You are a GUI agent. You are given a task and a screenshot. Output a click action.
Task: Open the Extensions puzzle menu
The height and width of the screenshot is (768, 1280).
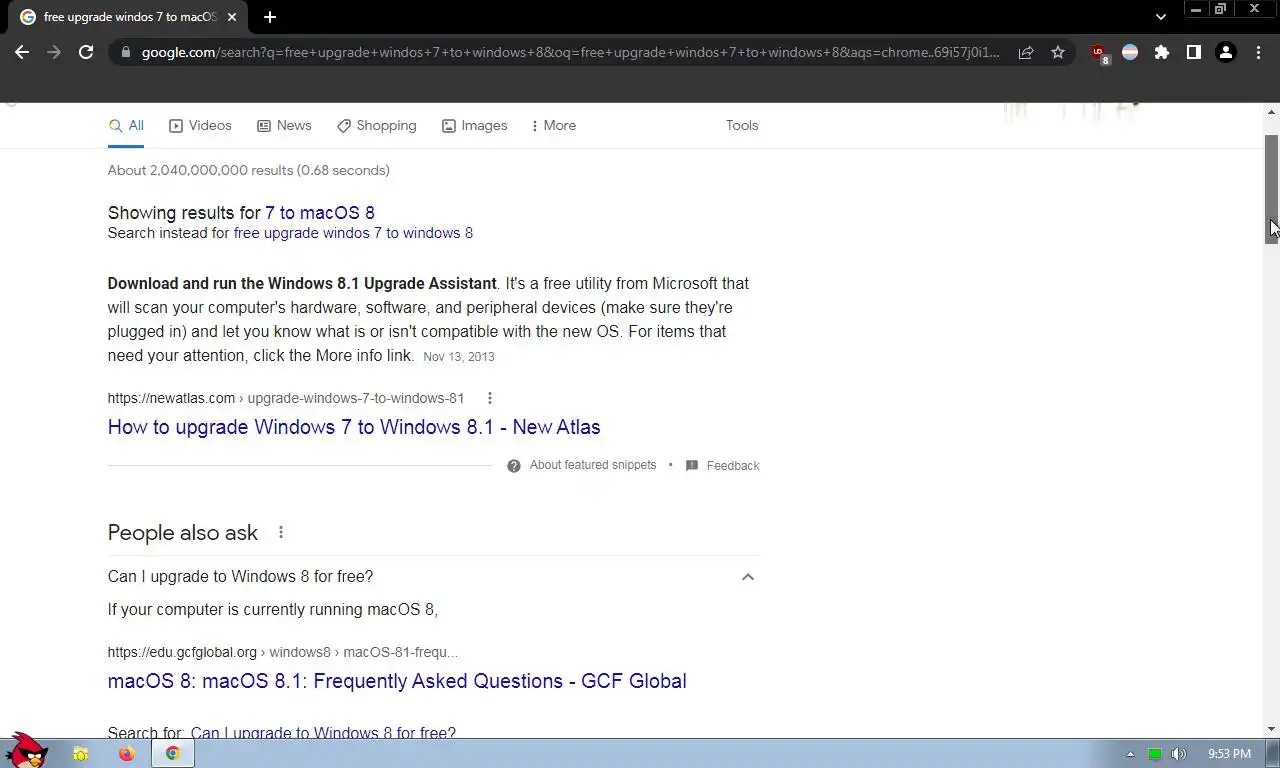1162,52
